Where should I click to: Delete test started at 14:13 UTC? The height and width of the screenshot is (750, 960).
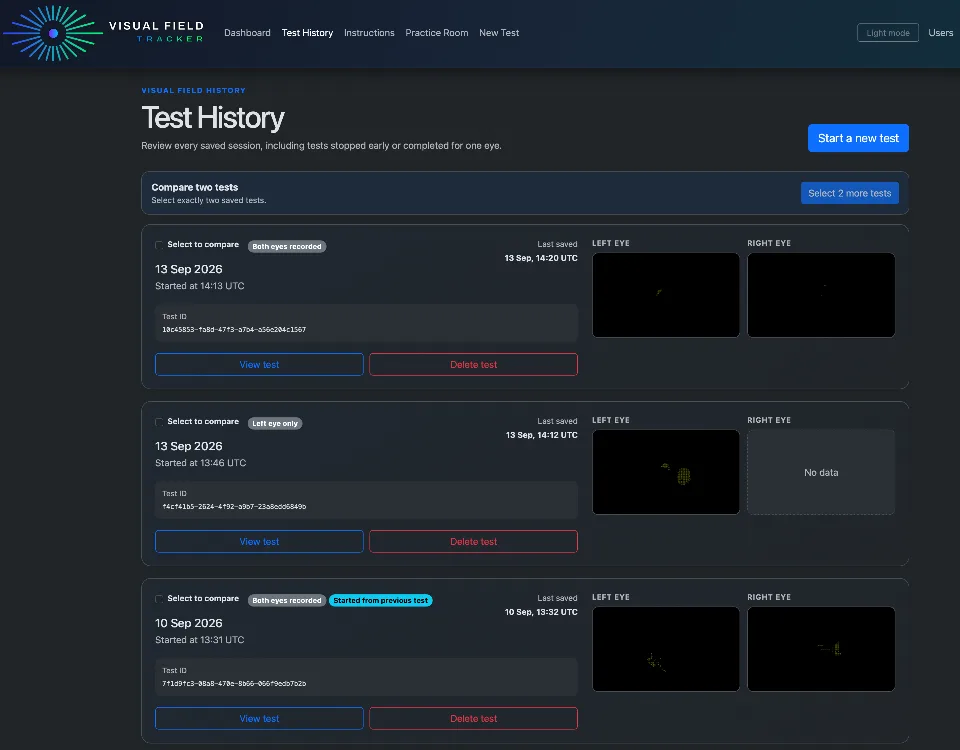tap(473, 364)
